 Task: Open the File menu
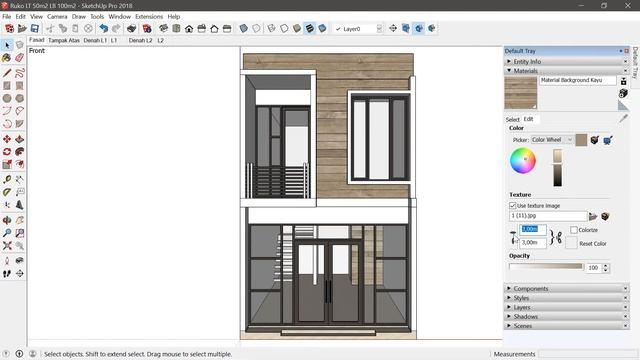pos(7,16)
